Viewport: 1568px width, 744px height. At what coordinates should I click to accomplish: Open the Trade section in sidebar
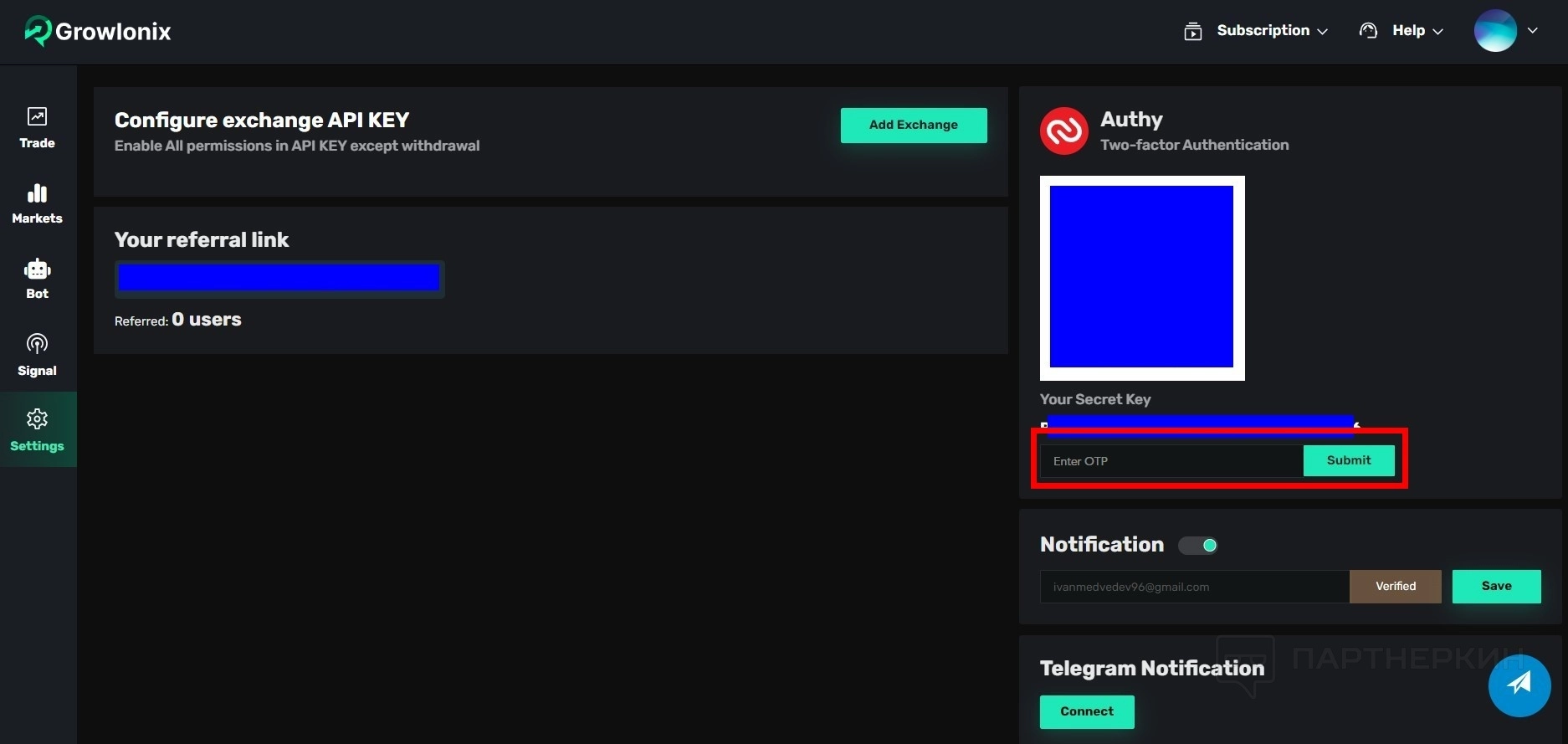coord(38,128)
